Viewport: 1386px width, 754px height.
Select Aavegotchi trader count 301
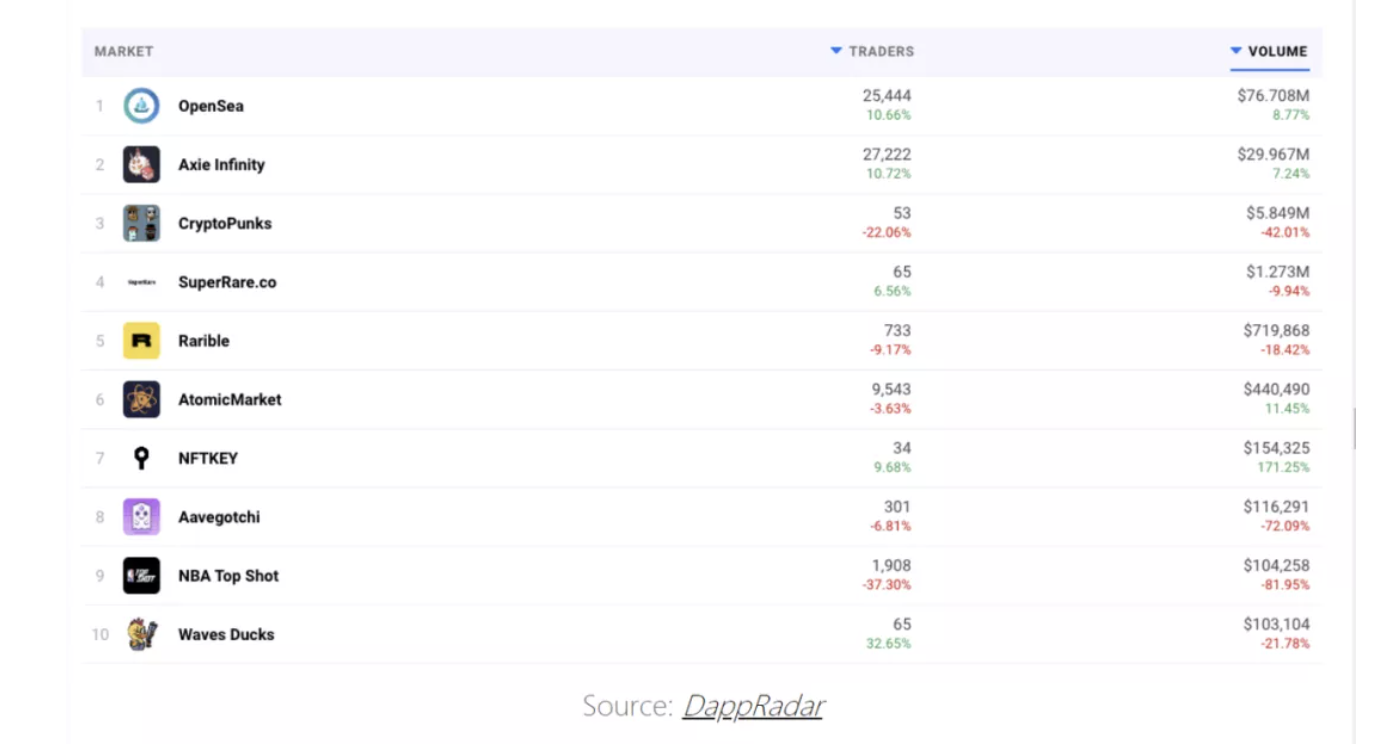(898, 507)
